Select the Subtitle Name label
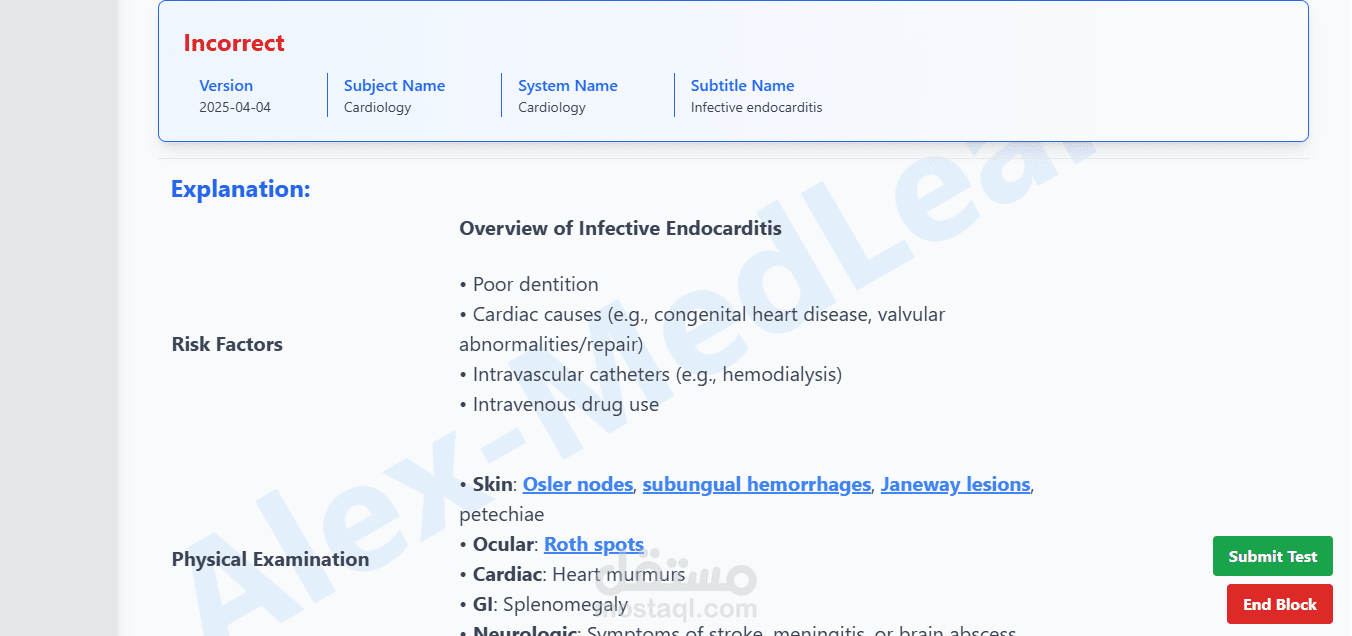 tap(743, 86)
